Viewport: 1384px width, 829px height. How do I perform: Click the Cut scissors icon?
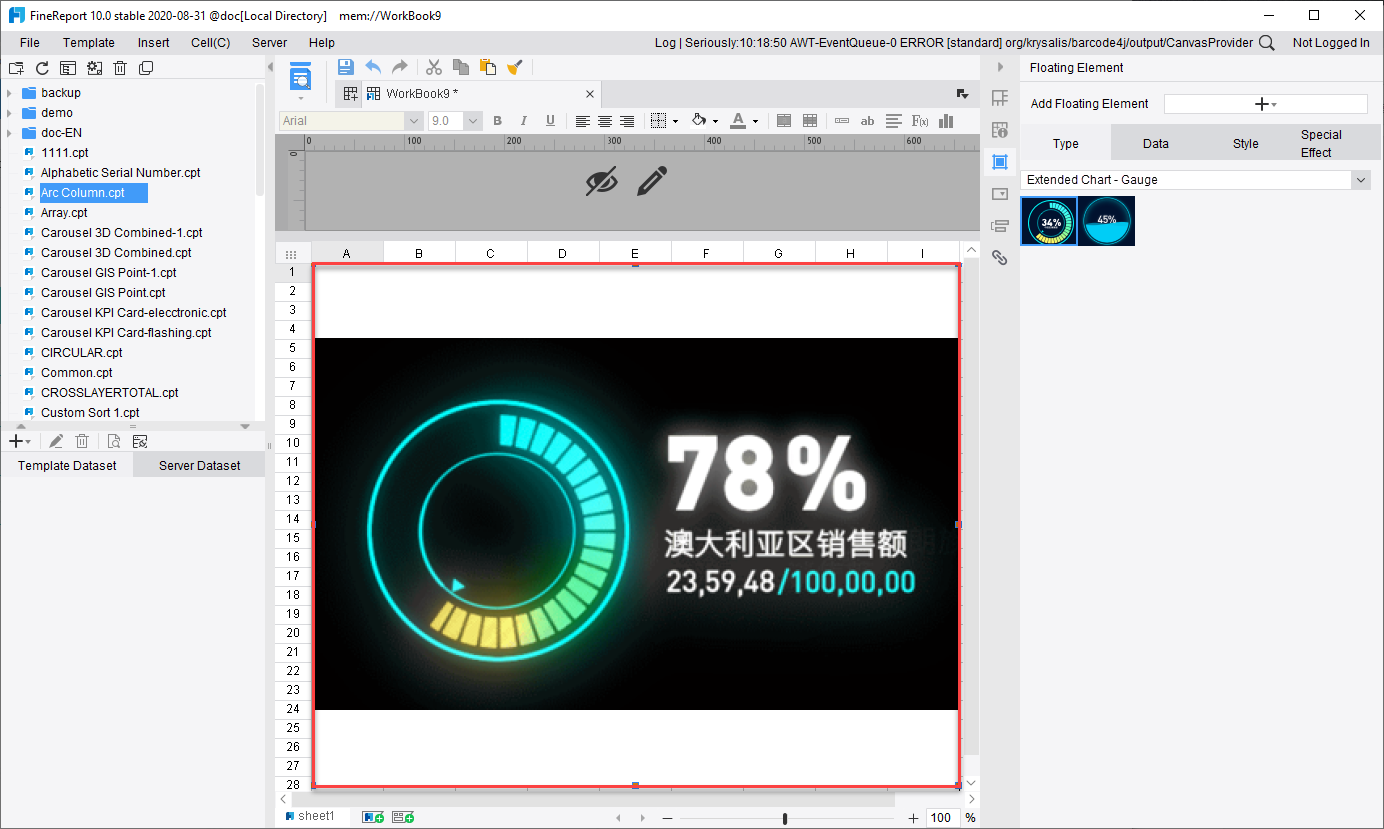pos(434,67)
